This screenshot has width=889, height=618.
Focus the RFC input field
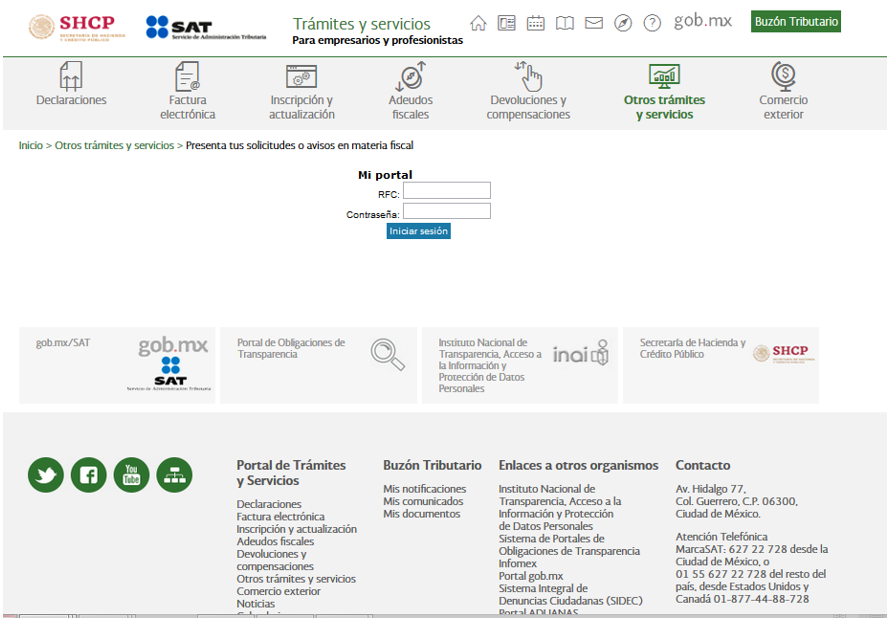coord(447,191)
